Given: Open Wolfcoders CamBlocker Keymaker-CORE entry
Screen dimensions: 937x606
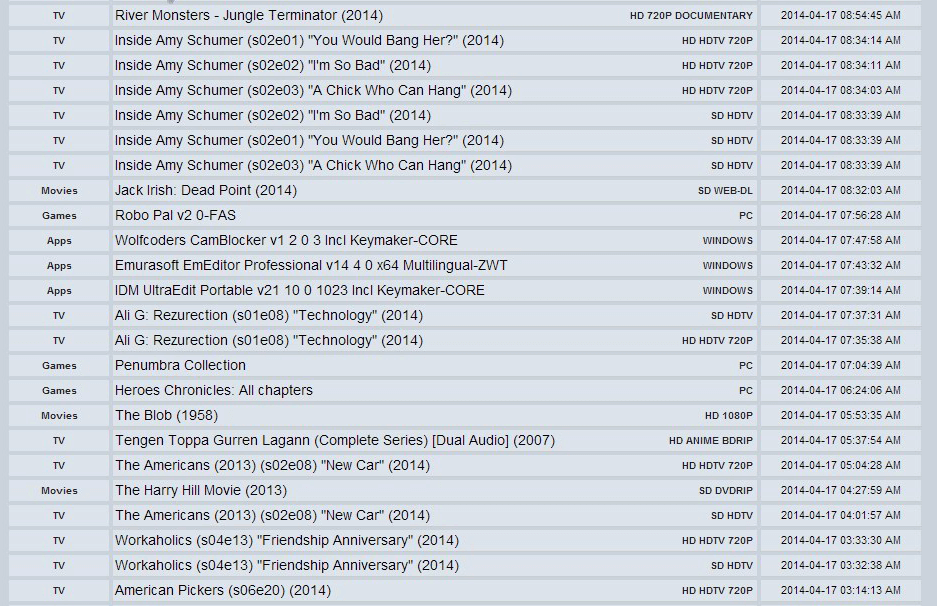Looking at the screenshot, I should pyautogui.click(x=286, y=241).
